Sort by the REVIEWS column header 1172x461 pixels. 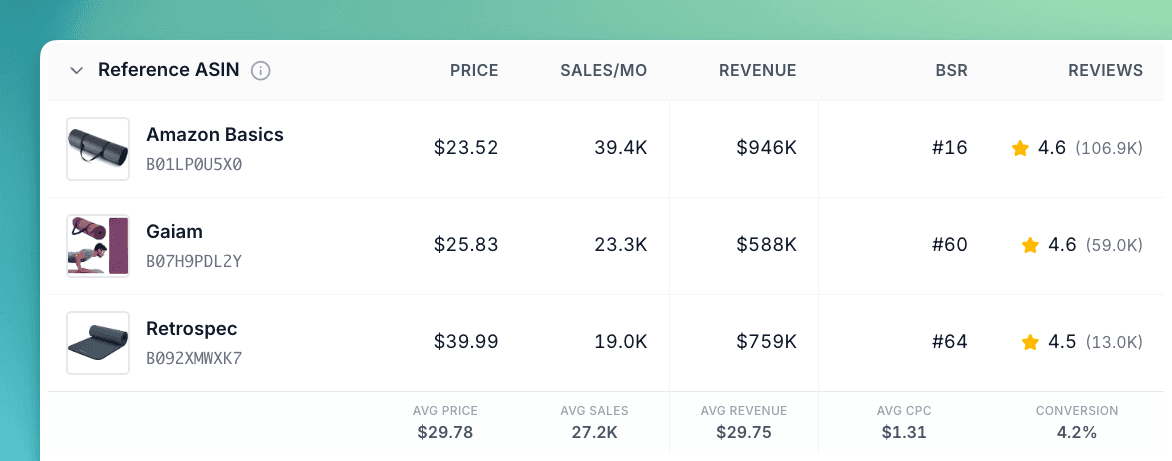pos(1105,71)
